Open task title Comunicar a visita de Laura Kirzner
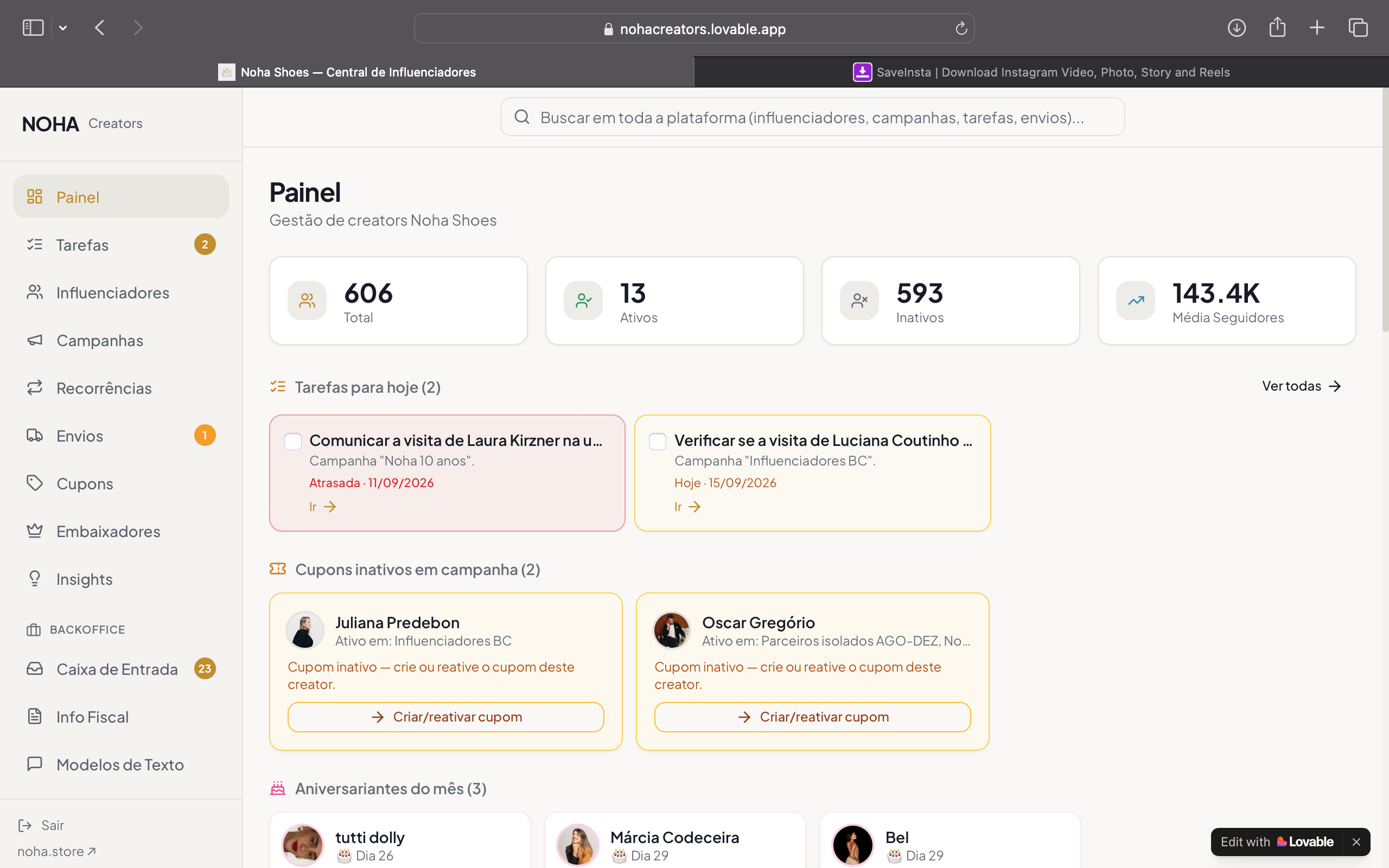 click(x=456, y=441)
